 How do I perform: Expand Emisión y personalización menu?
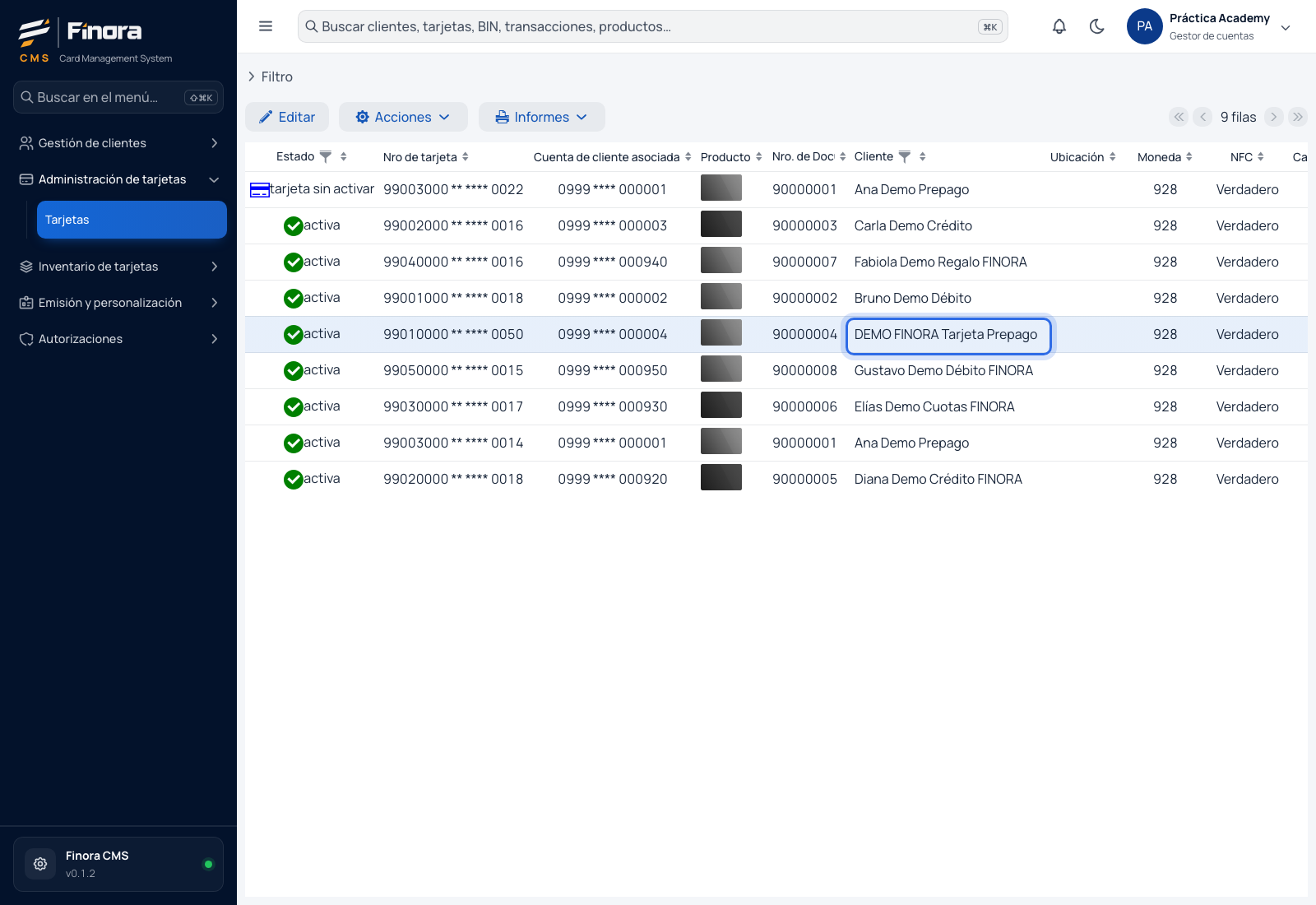[118, 303]
